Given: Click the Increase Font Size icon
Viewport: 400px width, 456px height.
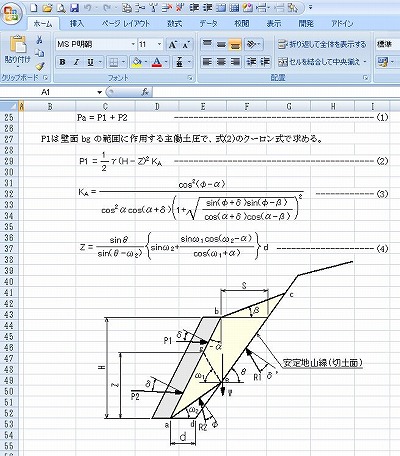Looking at the screenshot, I should 172,44.
